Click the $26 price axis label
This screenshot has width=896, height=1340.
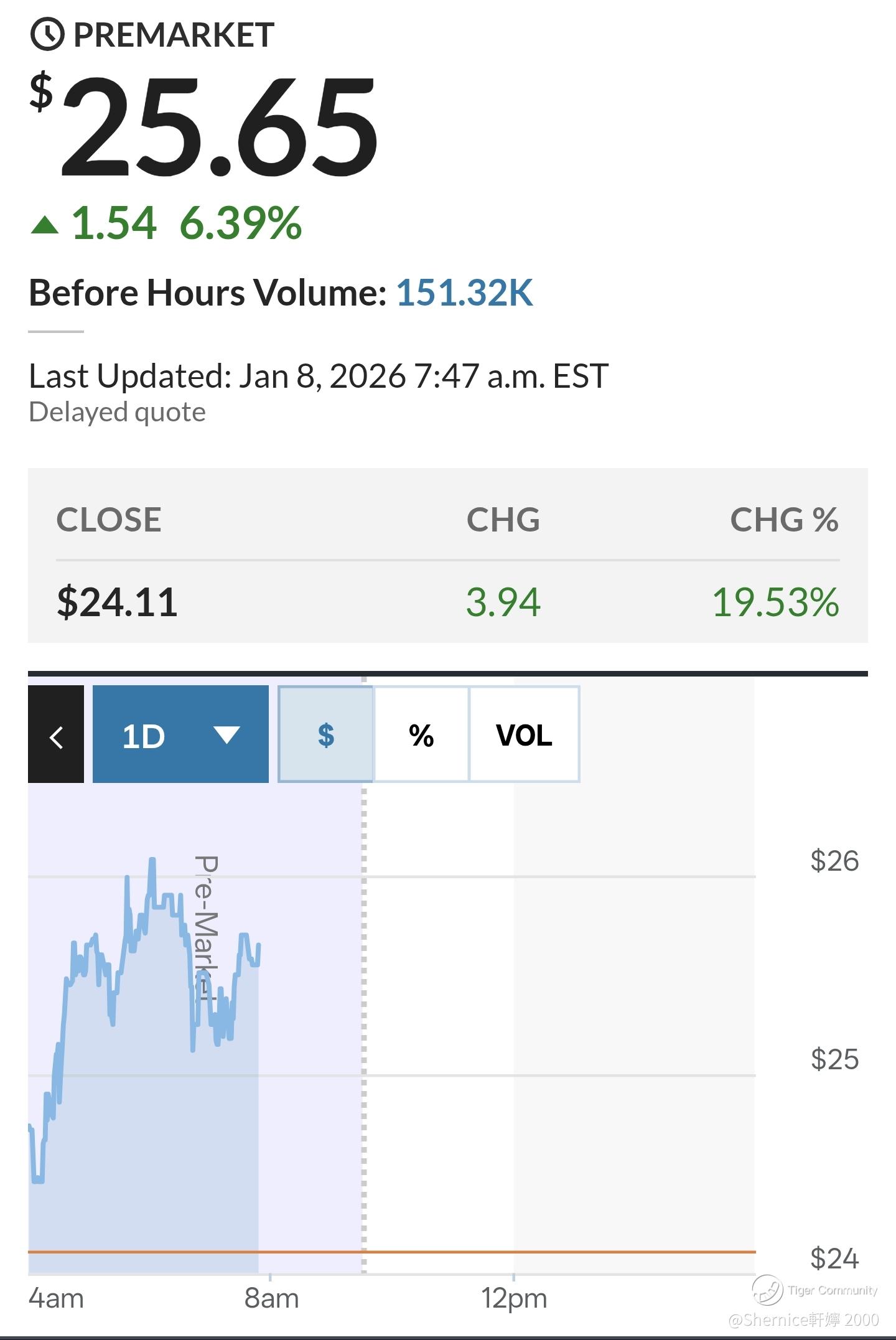click(834, 861)
